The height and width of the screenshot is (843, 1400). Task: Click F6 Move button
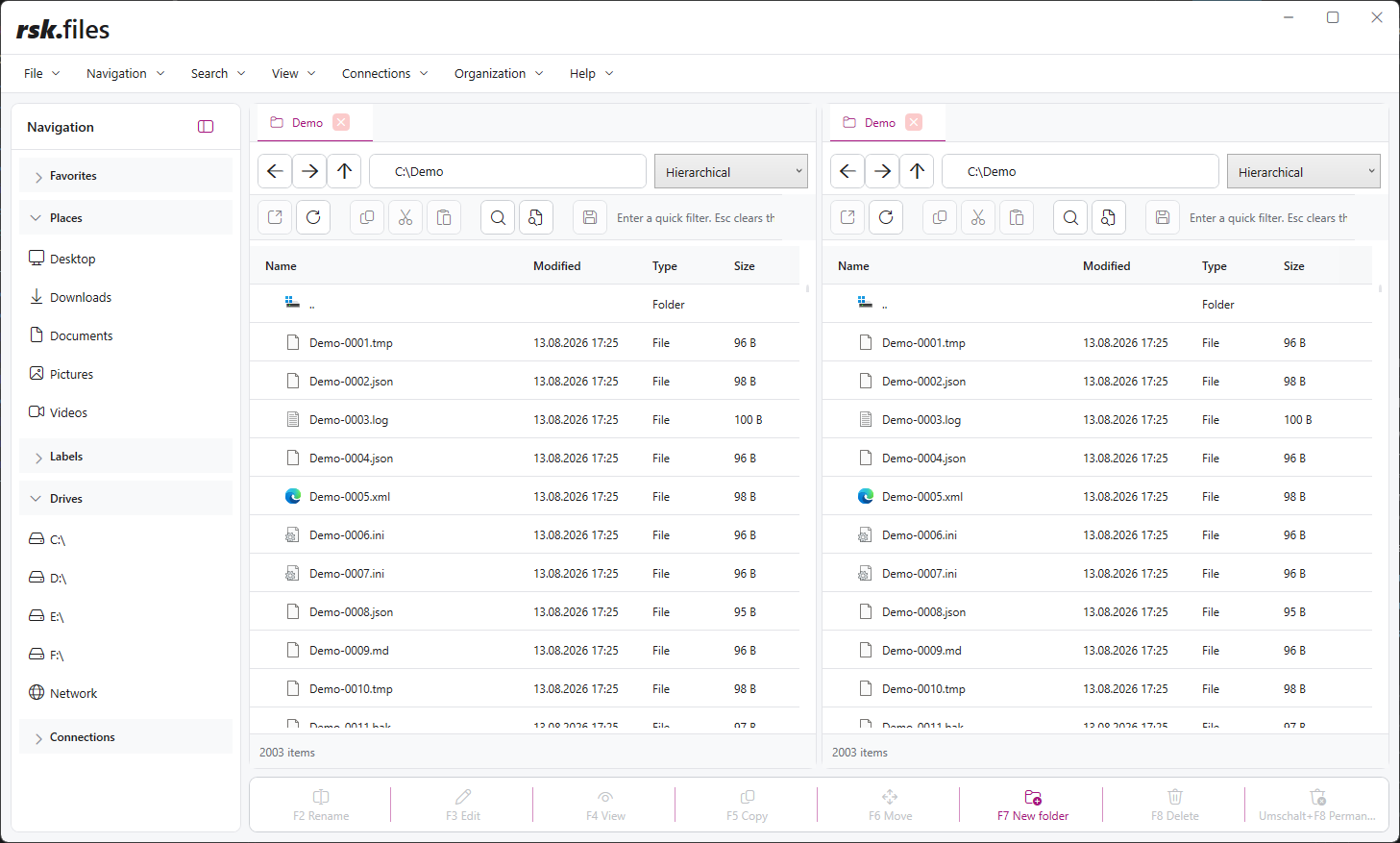890,806
